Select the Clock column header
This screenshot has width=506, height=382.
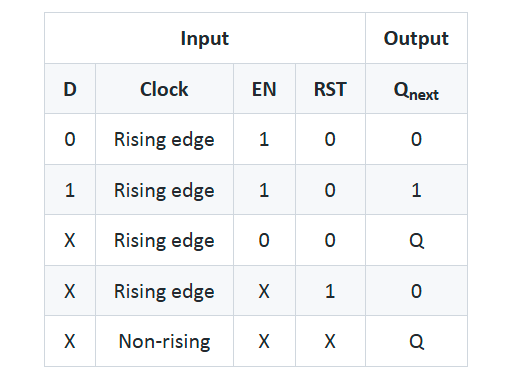[164, 89]
